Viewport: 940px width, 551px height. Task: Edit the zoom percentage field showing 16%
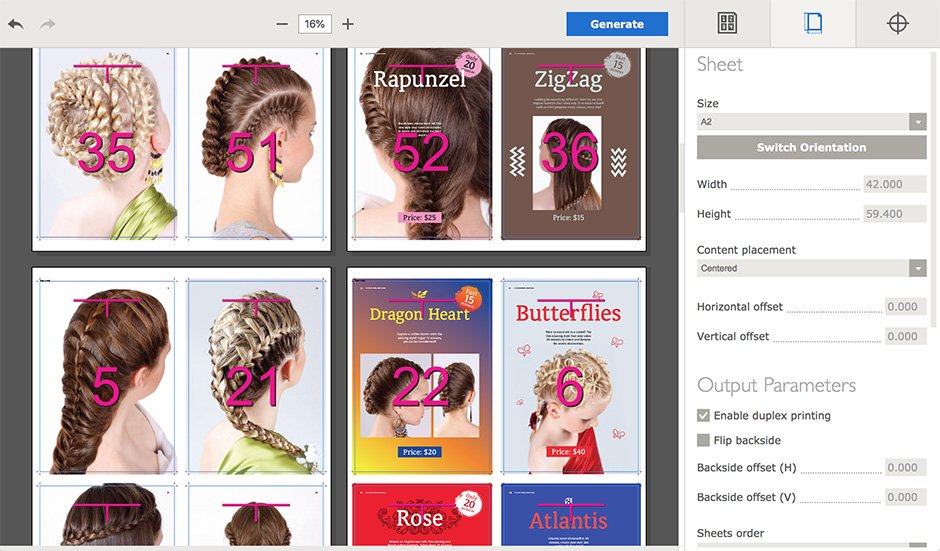point(315,24)
